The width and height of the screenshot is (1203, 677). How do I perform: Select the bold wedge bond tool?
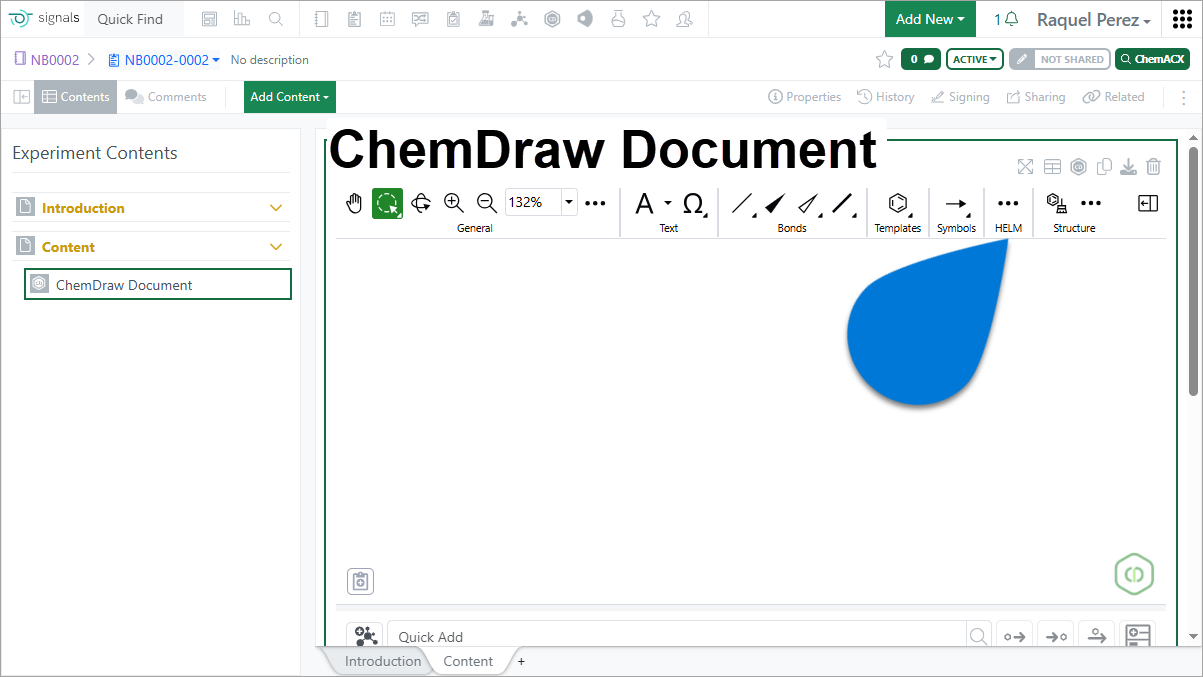(775, 204)
